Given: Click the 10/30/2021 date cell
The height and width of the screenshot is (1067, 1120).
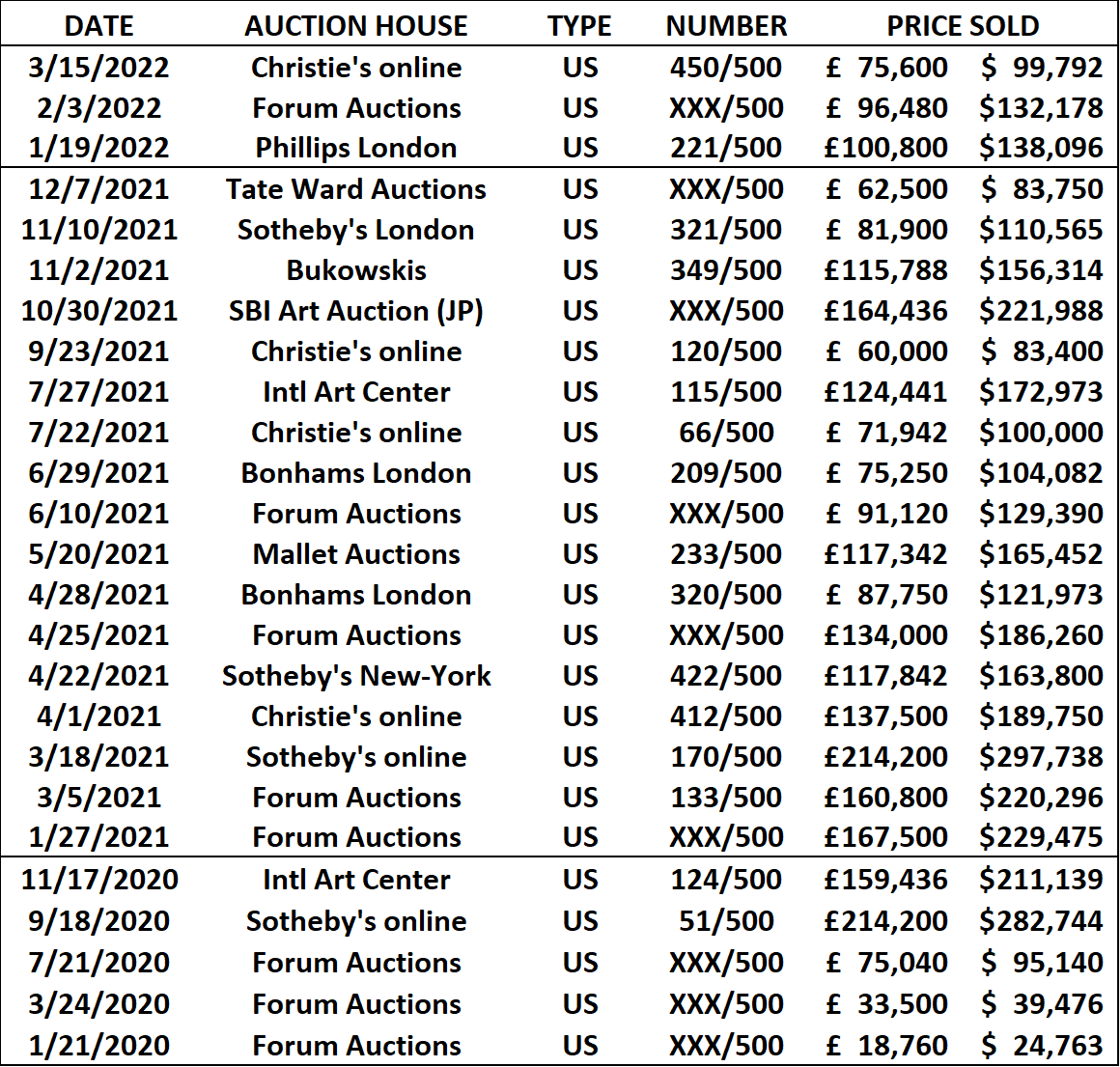Looking at the screenshot, I should pos(99,311).
